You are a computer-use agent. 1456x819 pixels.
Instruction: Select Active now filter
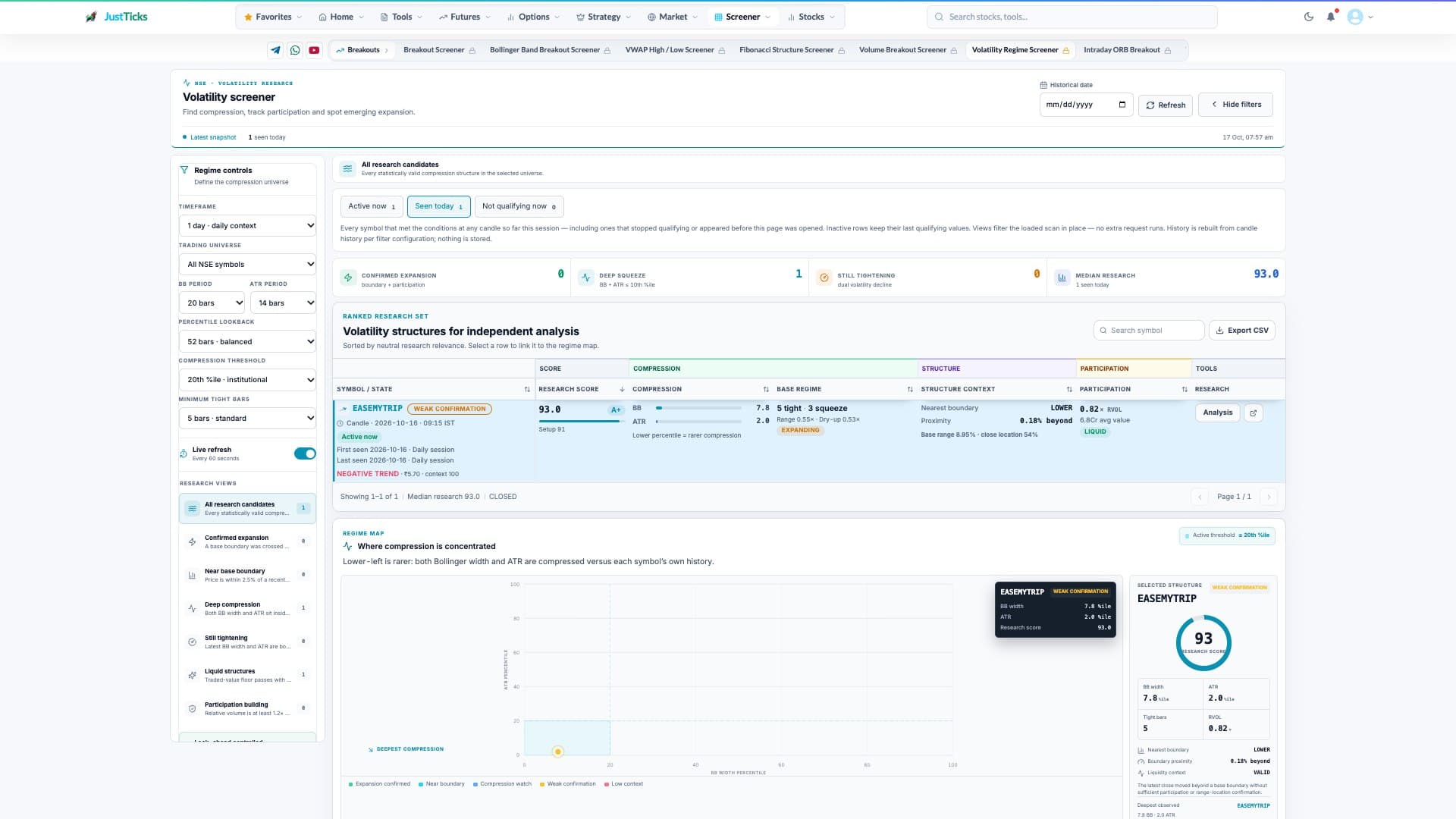coord(372,206)
